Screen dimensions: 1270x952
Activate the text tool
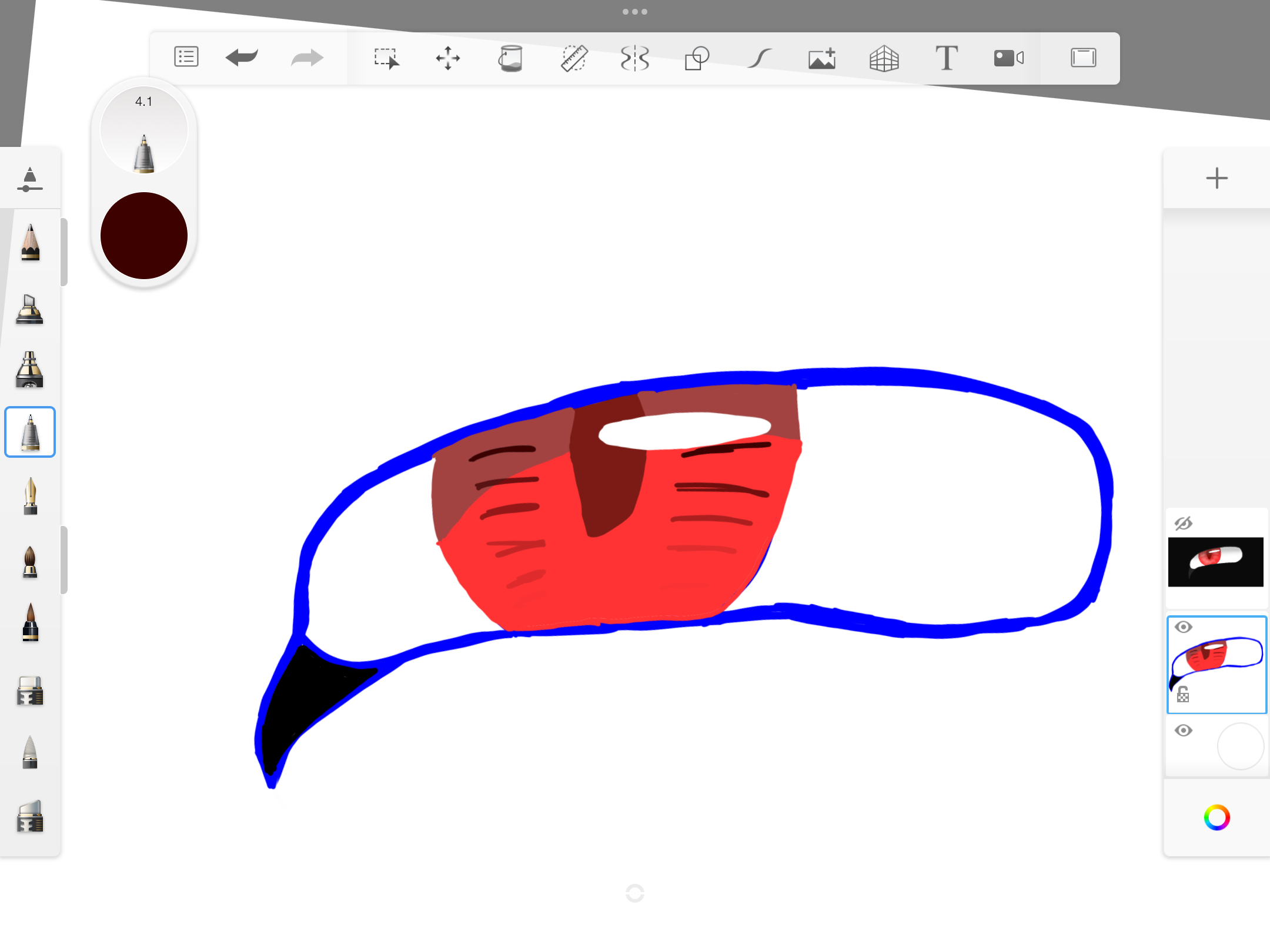947,58
